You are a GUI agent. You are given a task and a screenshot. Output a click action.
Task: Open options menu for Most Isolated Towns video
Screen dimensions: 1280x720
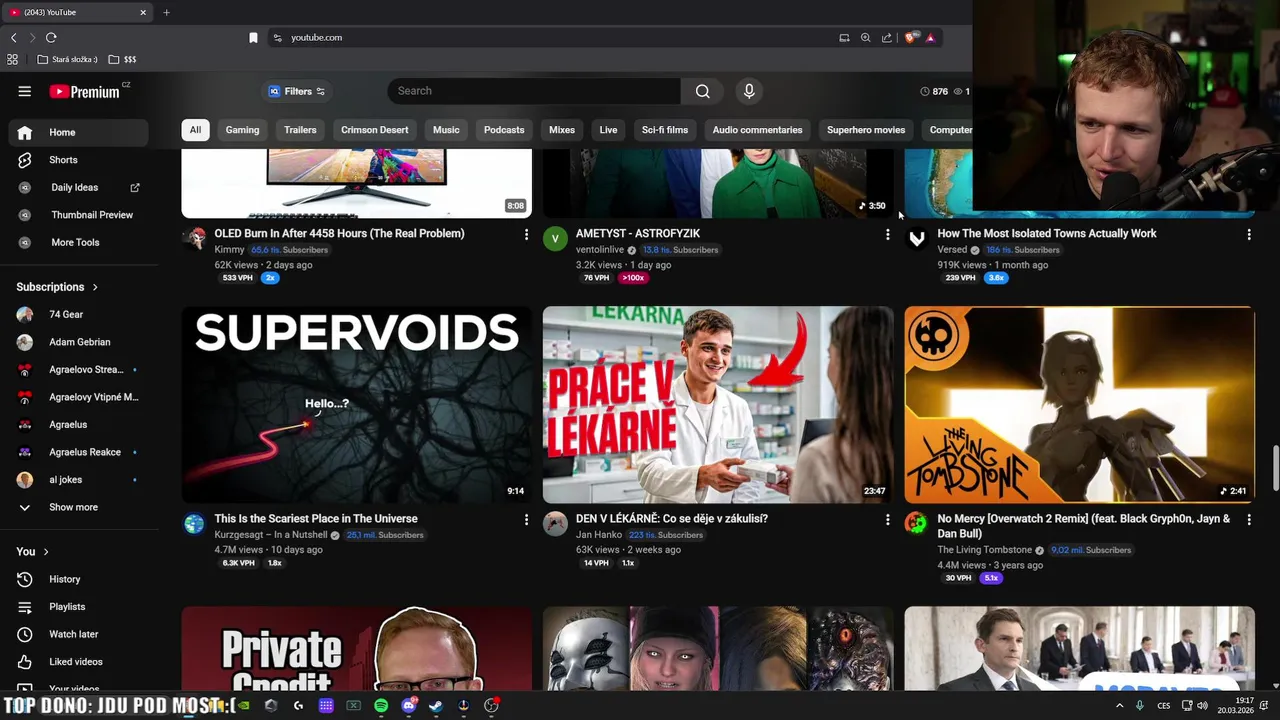pyautogui.click(x=1248, y=234)
